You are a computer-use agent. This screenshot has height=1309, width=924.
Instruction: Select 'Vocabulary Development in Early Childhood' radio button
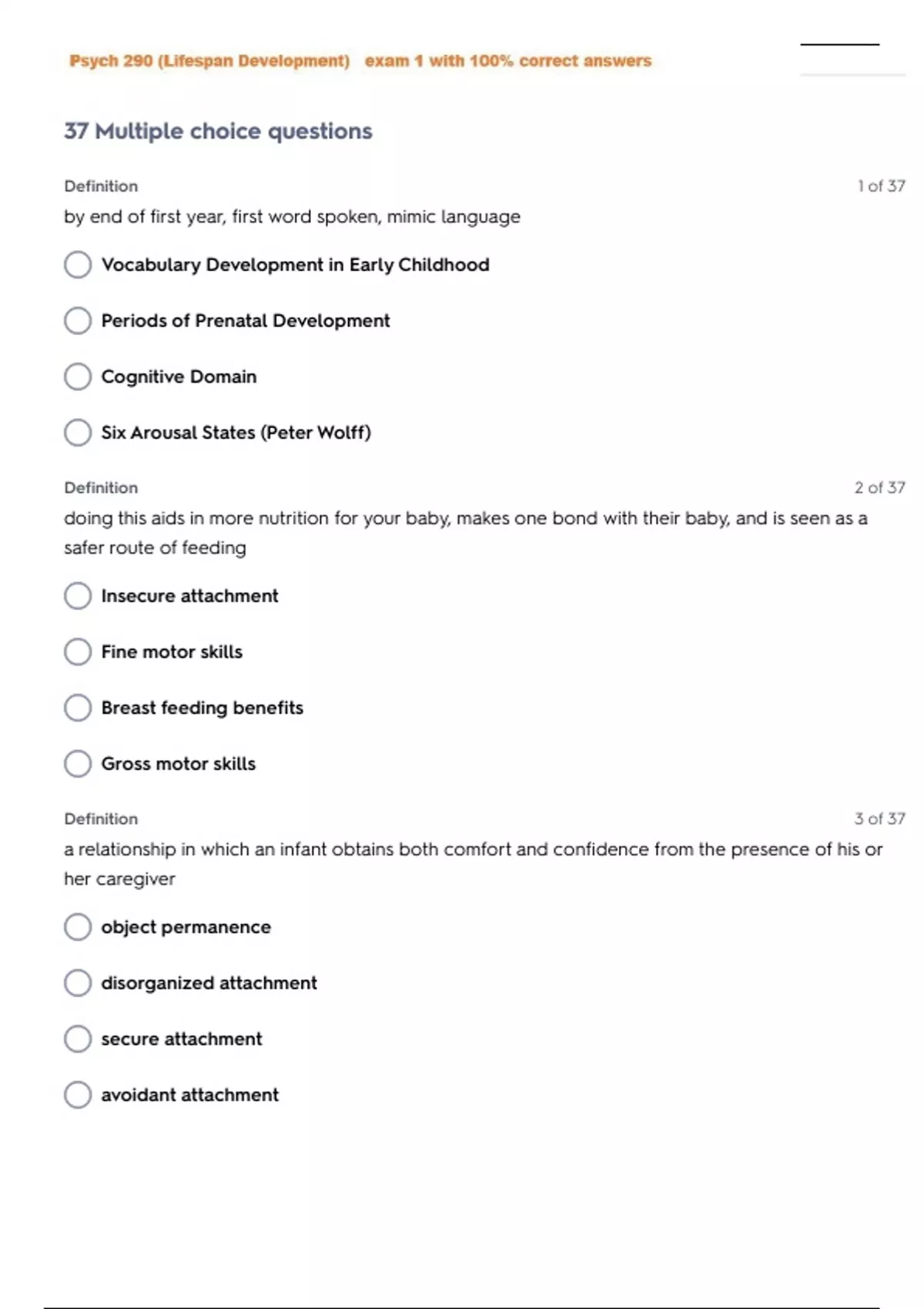(x=78, y=265)
